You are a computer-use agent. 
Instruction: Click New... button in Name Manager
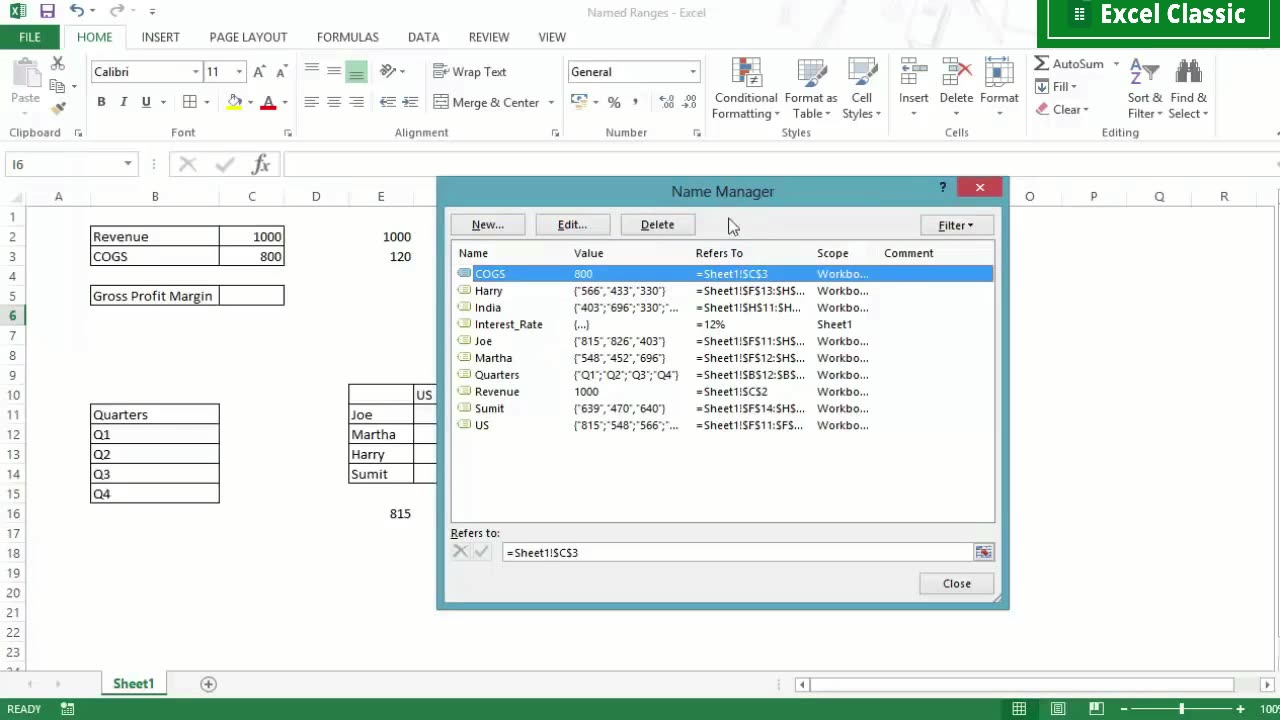(x=487, y=225)
